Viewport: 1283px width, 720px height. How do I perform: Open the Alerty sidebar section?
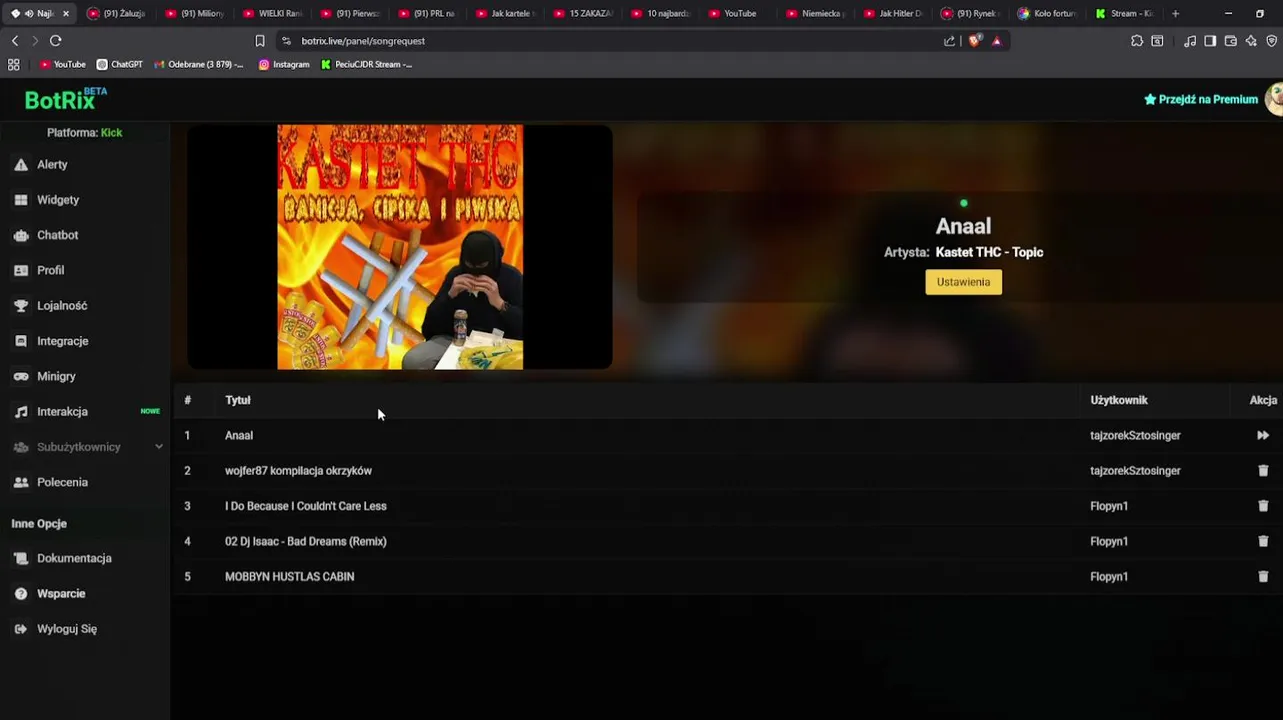(x=52, y=165)
